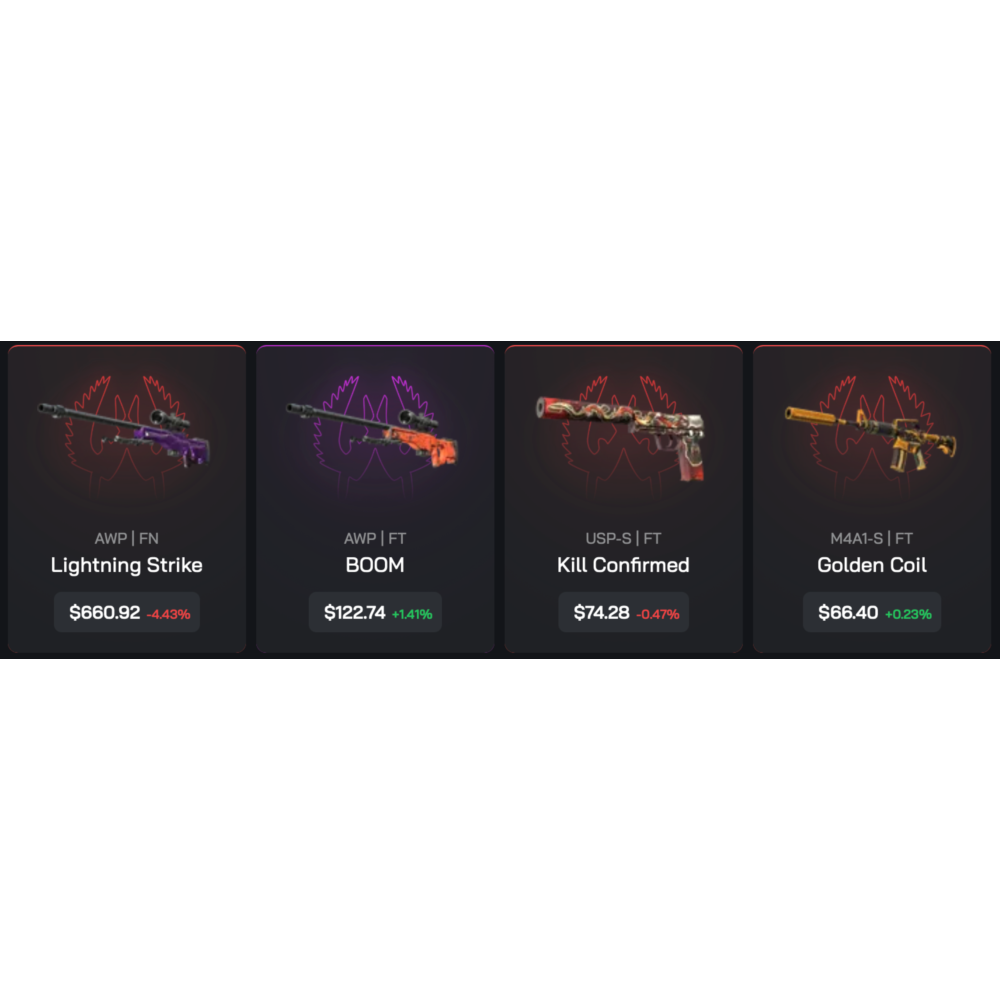Viewport: 1000px width, 1000px height.
Task: Click the $660.92 price badge
Action: tap(127, 612)
